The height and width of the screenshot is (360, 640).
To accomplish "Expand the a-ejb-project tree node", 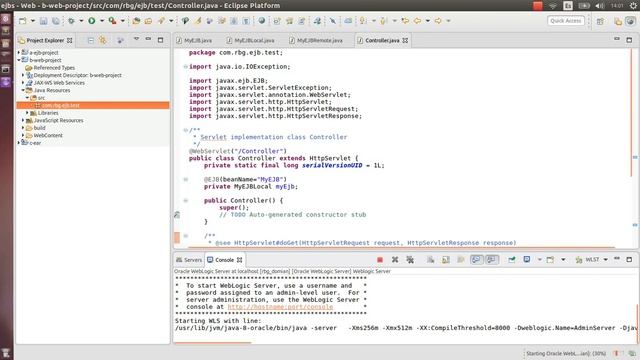I will (19, 53).
